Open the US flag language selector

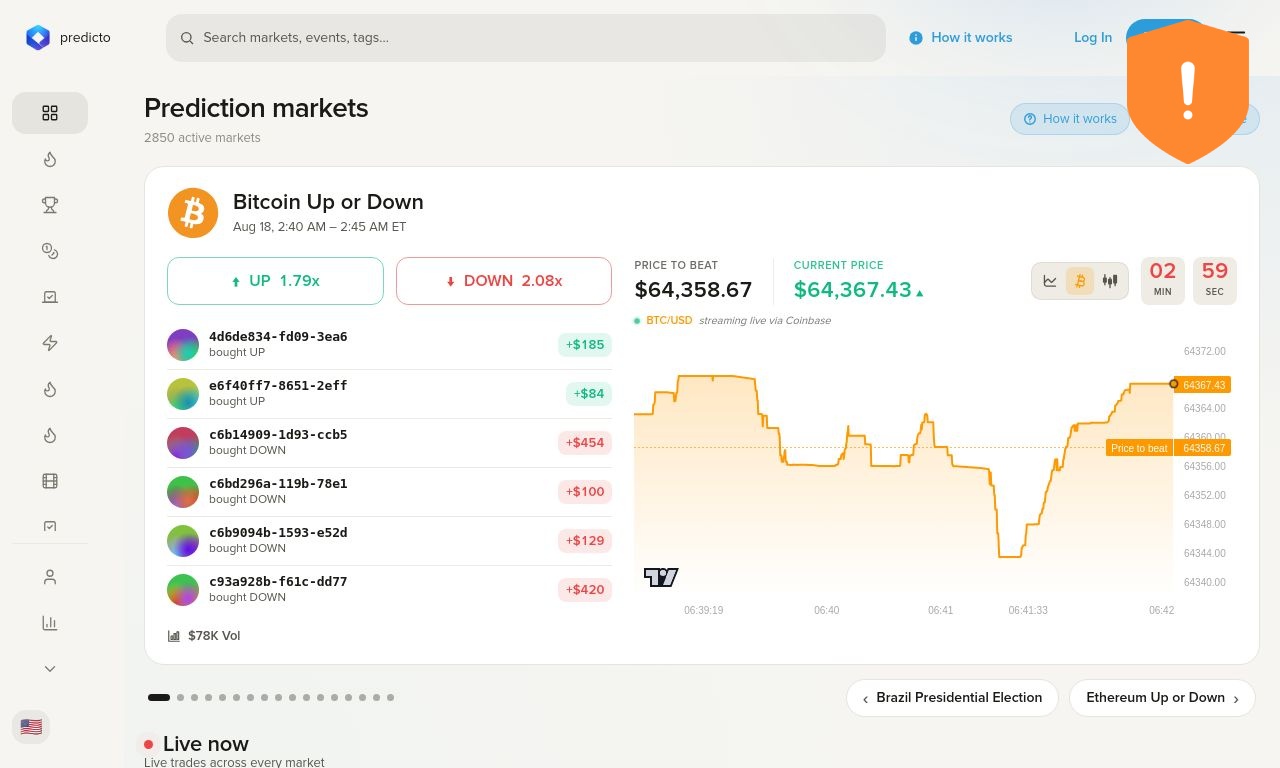31,727
